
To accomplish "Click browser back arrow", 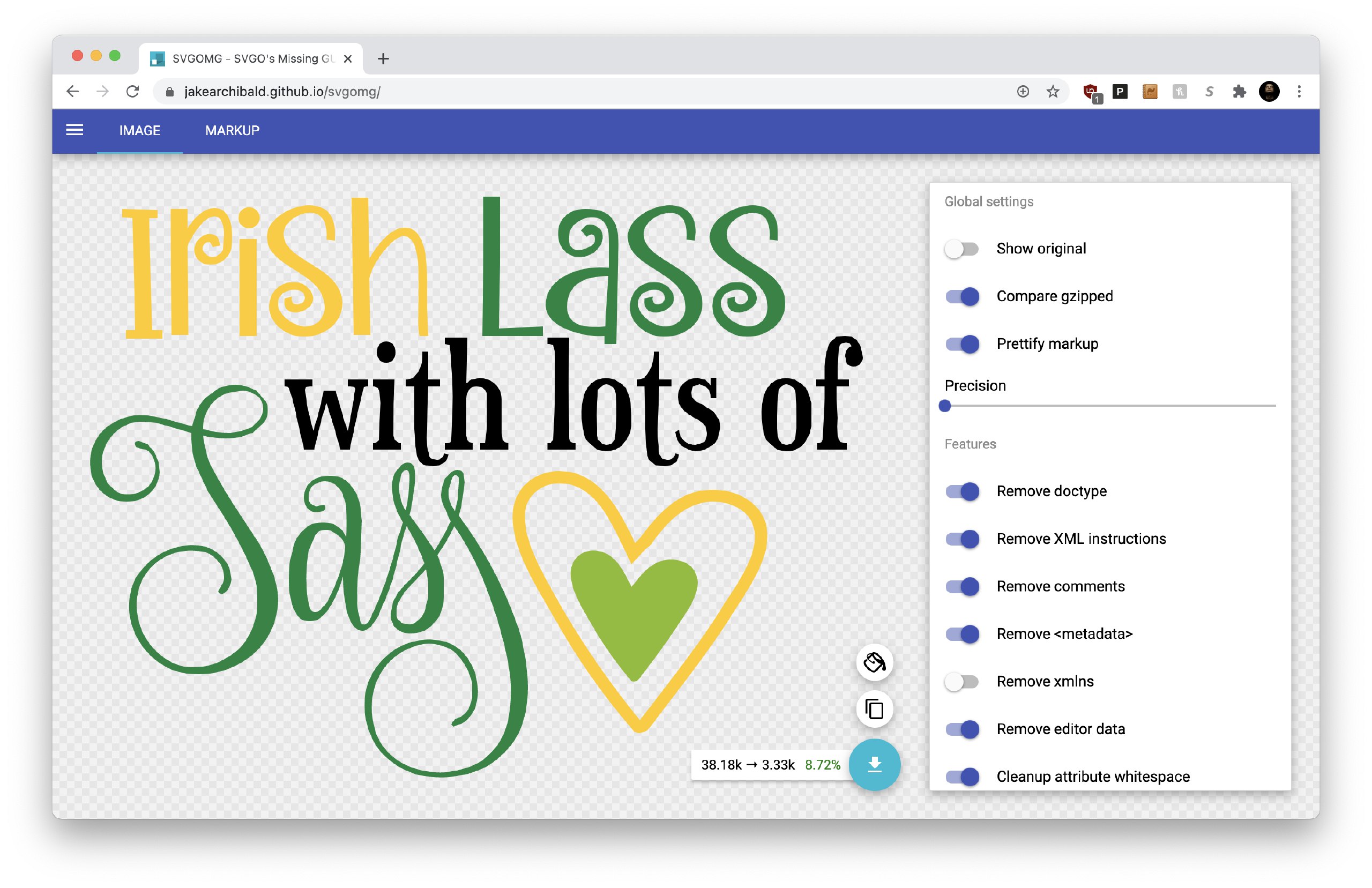I will click(x=72, y=91).
